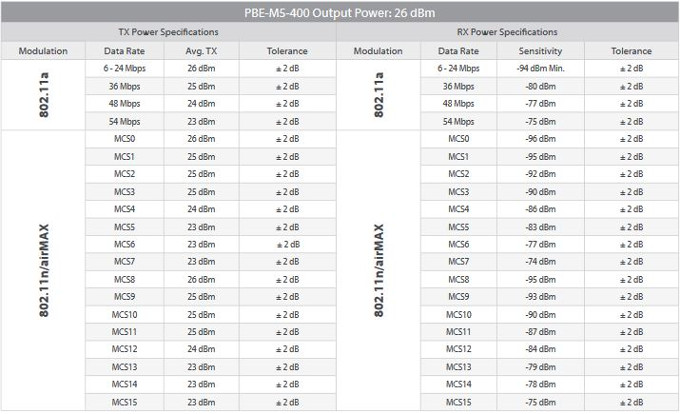
Task: Click the TX table 'MCS14' cell
Action: (124, 384)
